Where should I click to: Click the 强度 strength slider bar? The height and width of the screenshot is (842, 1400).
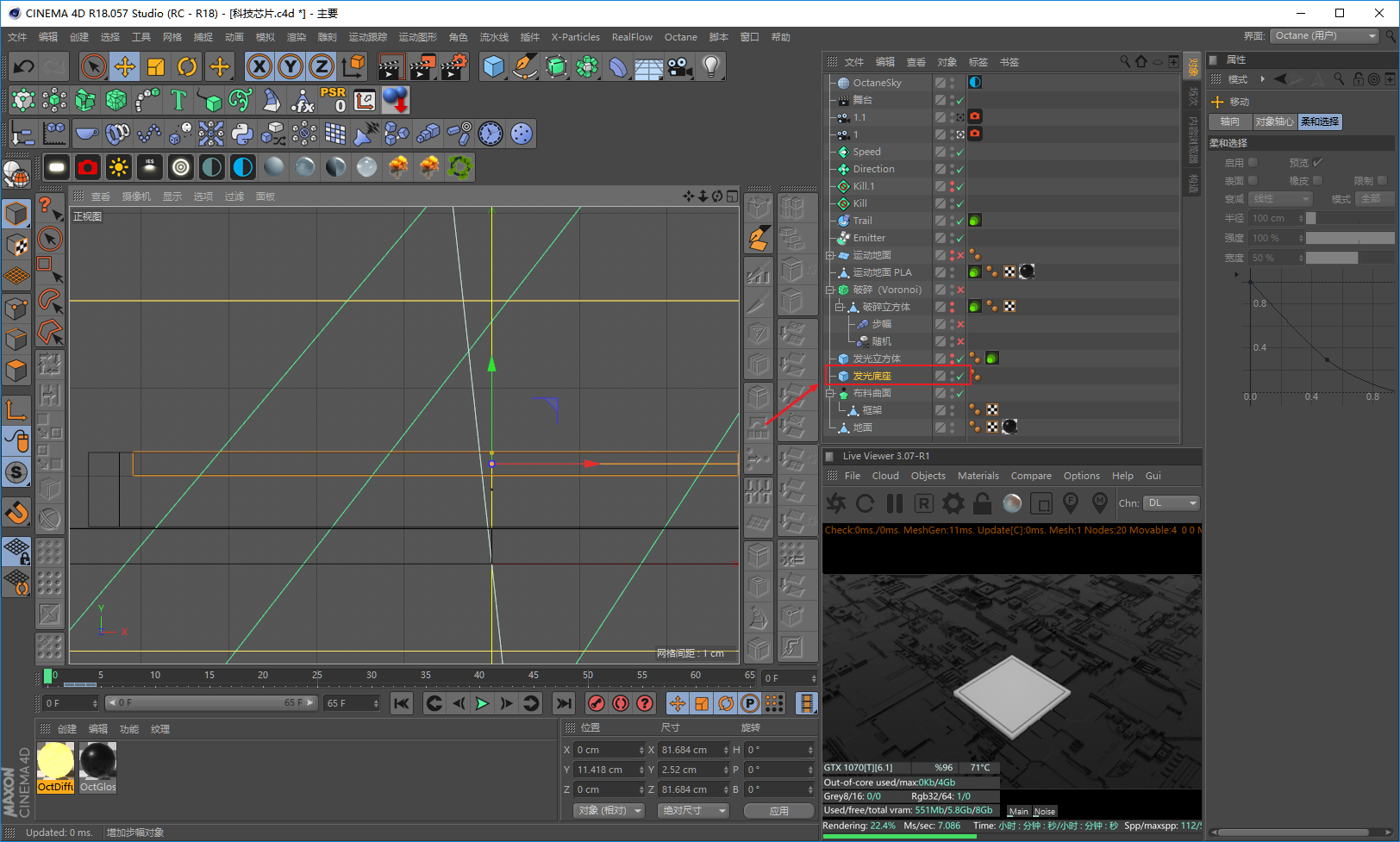tap(1350, 238)
